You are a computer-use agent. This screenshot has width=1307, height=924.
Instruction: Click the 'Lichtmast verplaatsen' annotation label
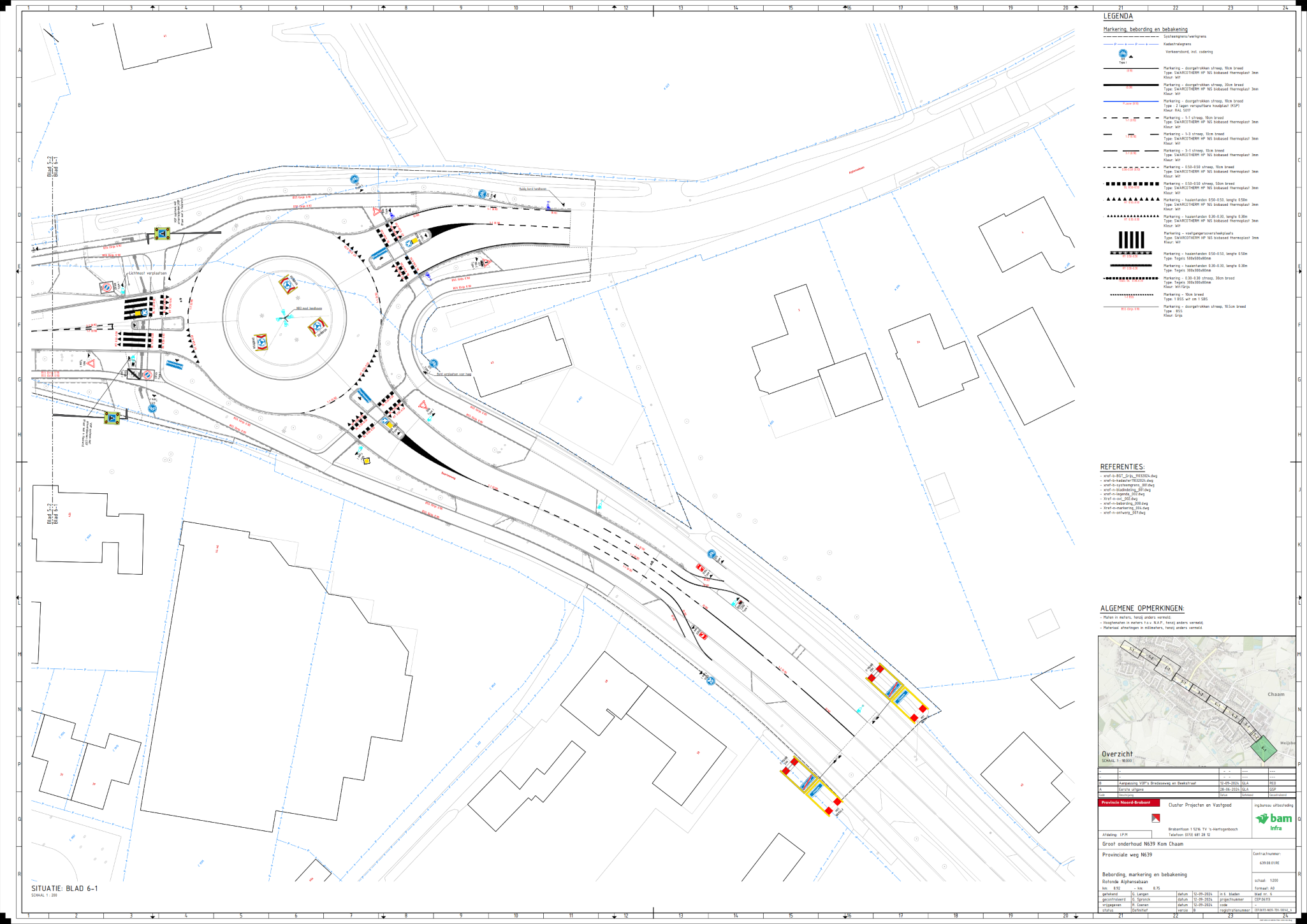pyautogui.click(x=147, y=273)
